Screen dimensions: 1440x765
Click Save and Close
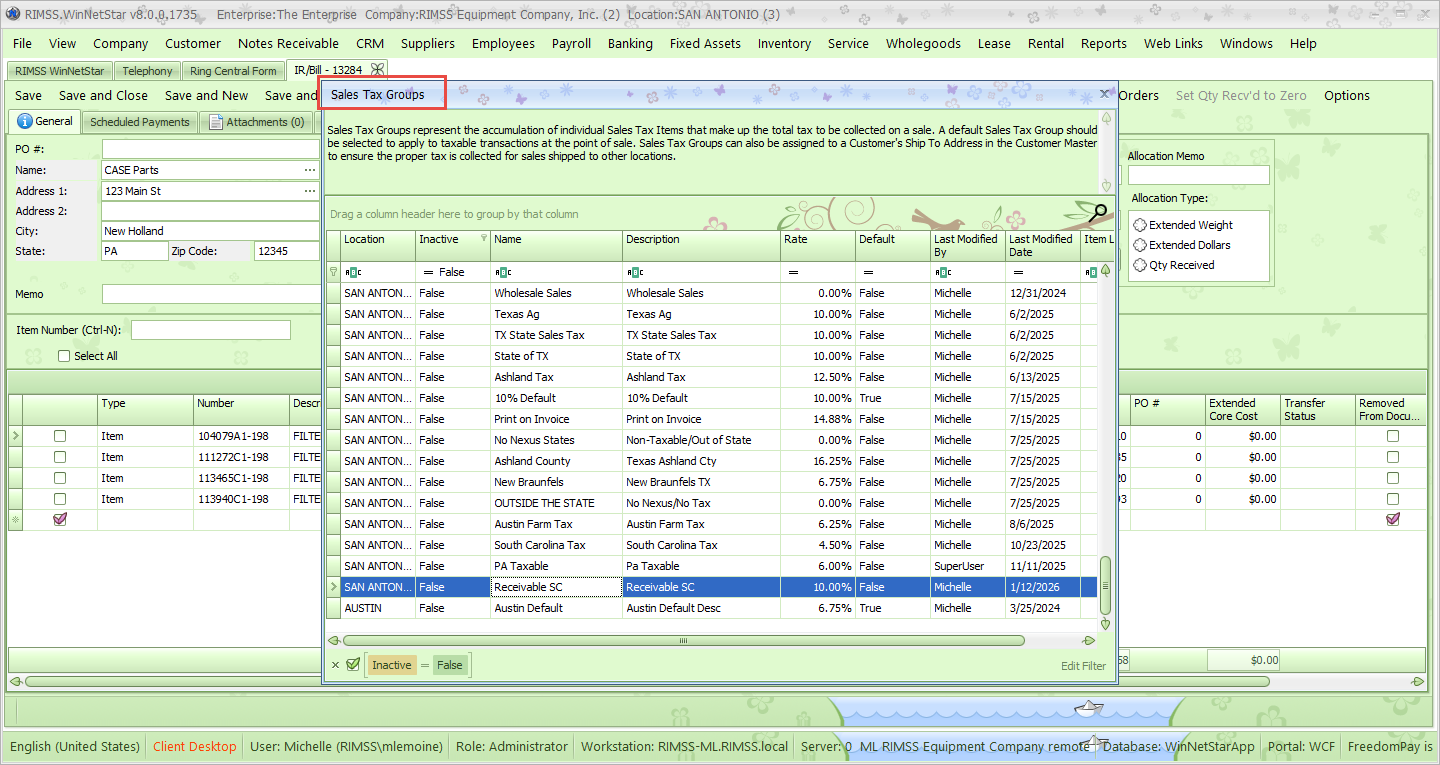(103, 95)
